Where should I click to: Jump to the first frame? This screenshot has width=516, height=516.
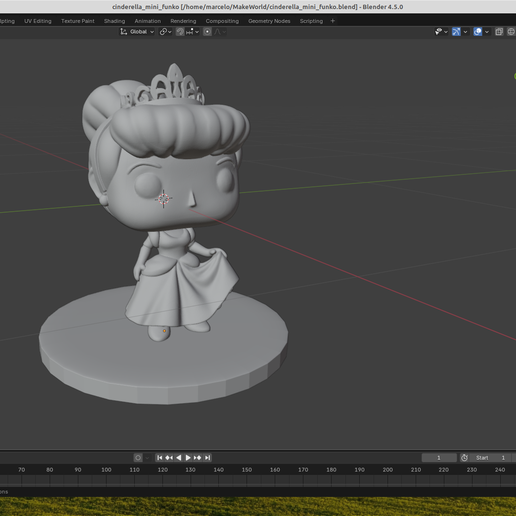(160, 458)
